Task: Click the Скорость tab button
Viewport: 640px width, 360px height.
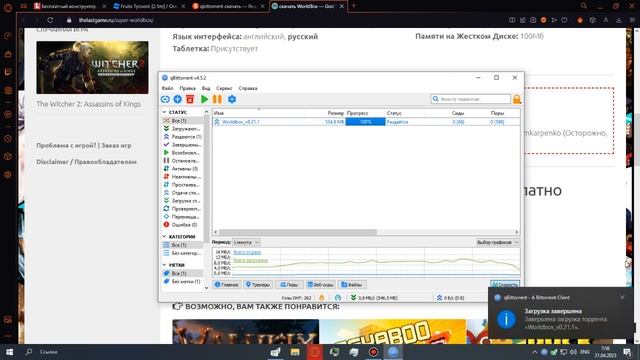Action: [505, 284]
